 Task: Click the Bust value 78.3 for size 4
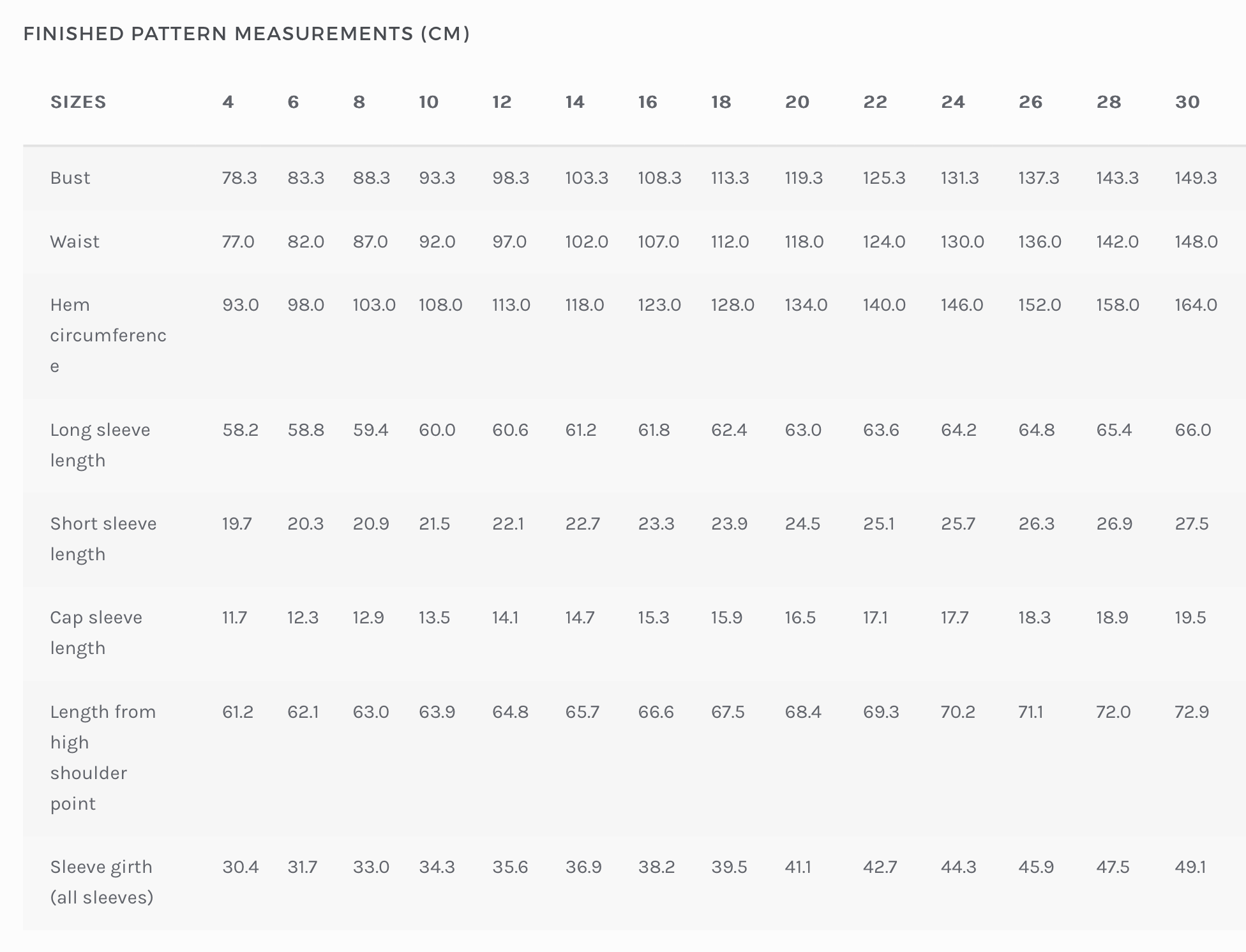pyautogui.click(x=239, y=177)
